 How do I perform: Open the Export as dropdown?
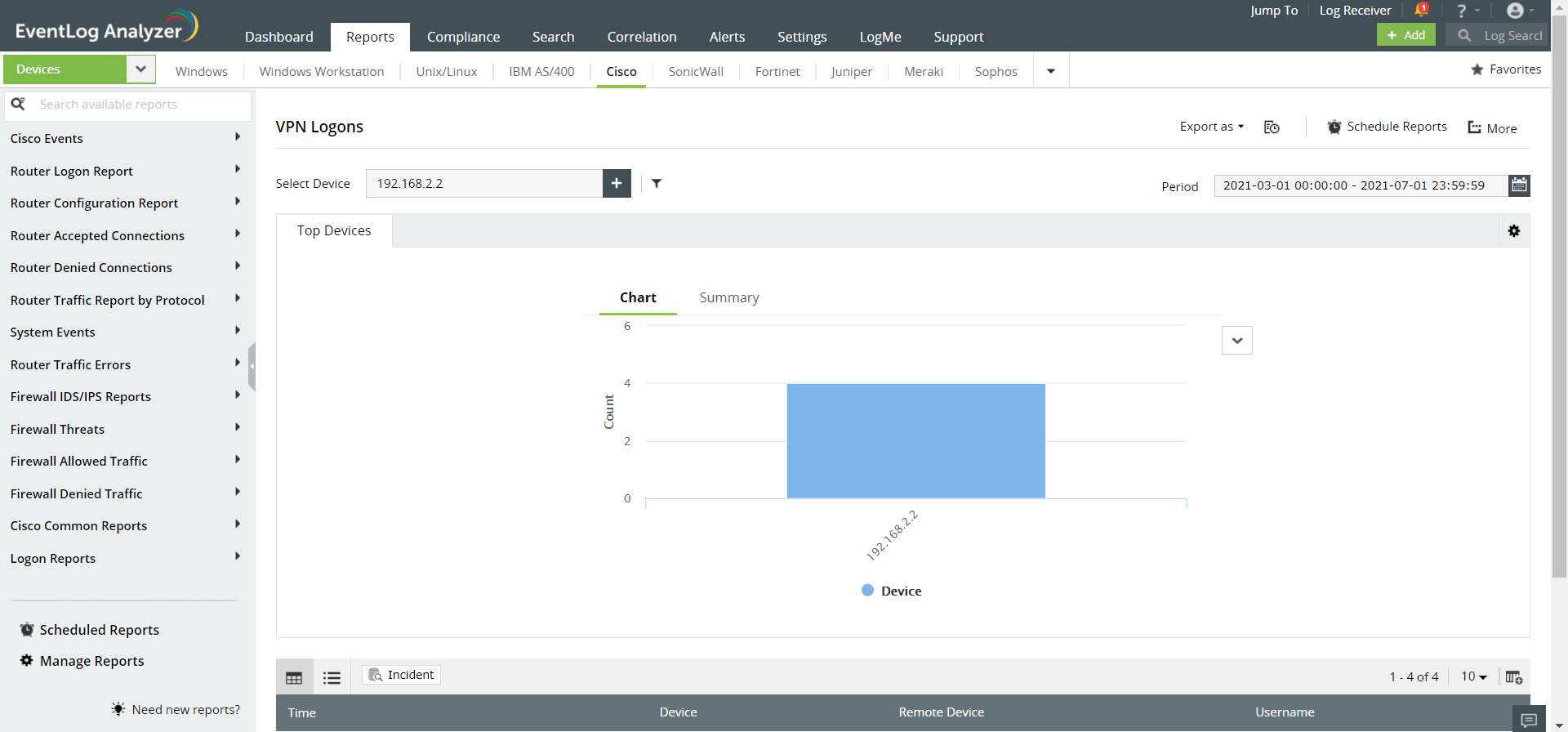pyautogui.click(x=1212, y=127)
